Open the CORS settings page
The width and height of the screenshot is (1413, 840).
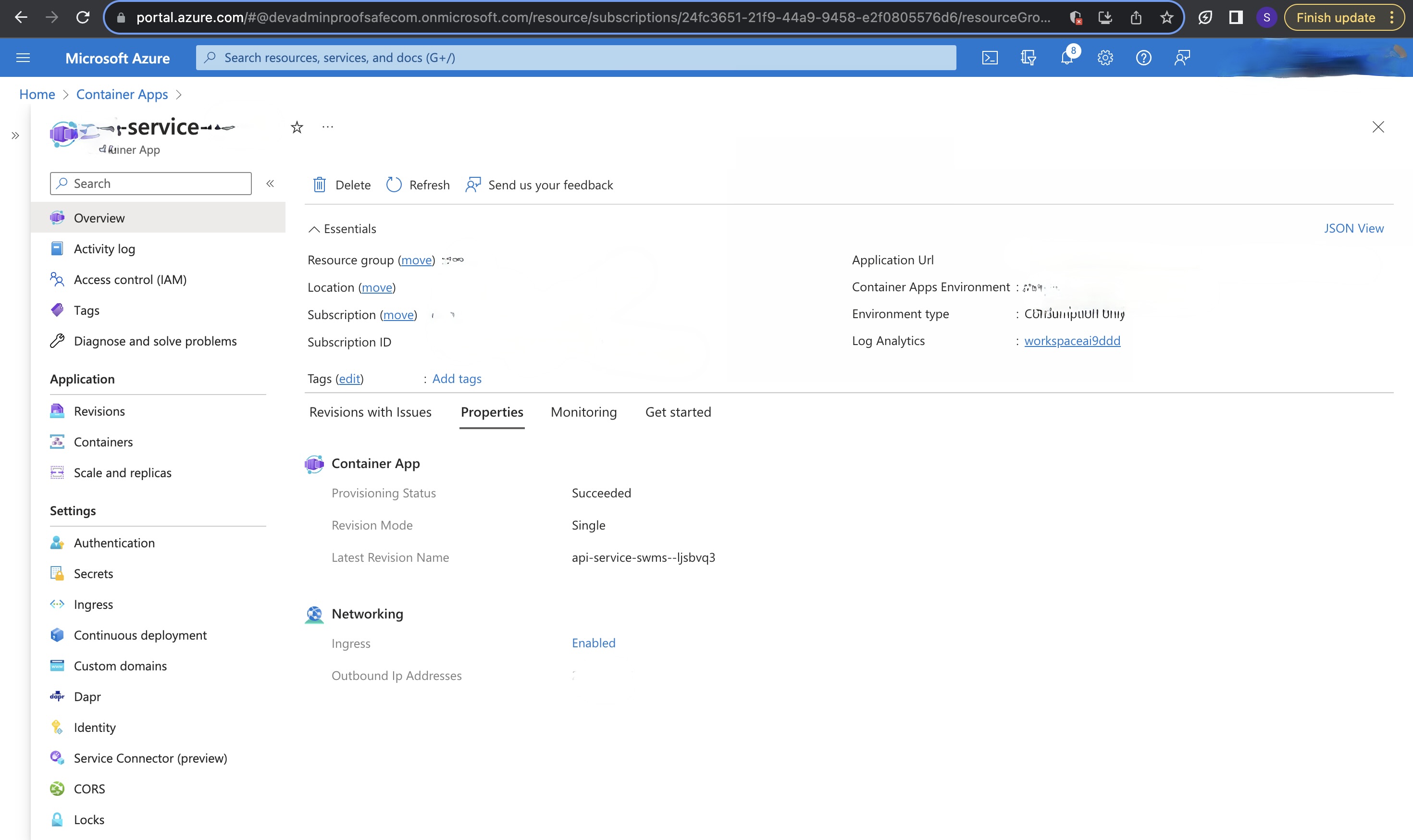(x=89, y=789)
